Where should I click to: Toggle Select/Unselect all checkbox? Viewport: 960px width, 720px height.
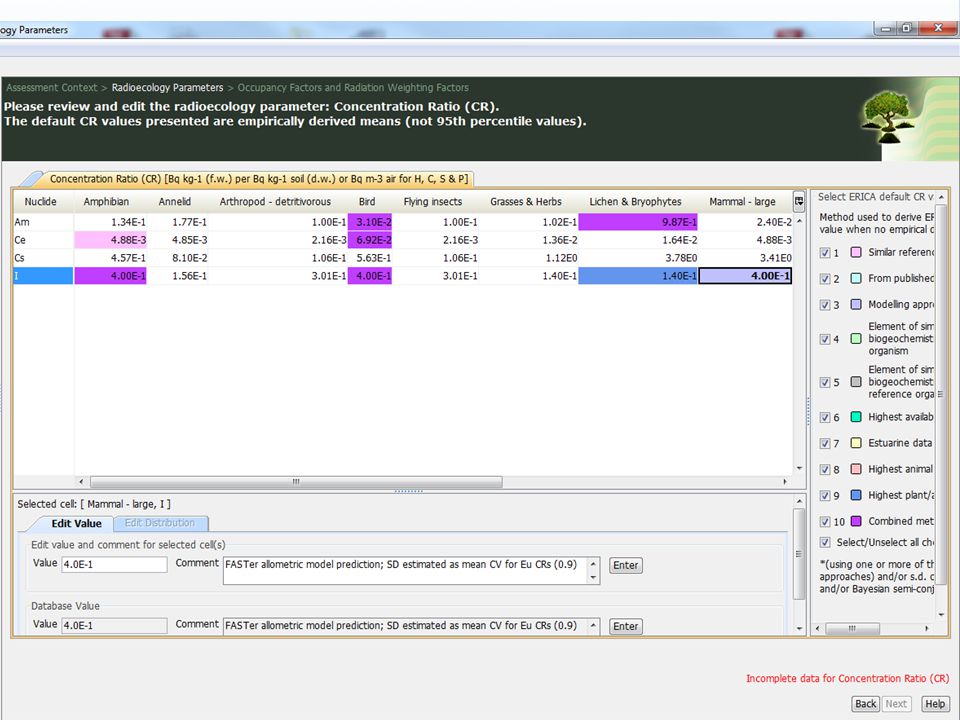(825, 542)
